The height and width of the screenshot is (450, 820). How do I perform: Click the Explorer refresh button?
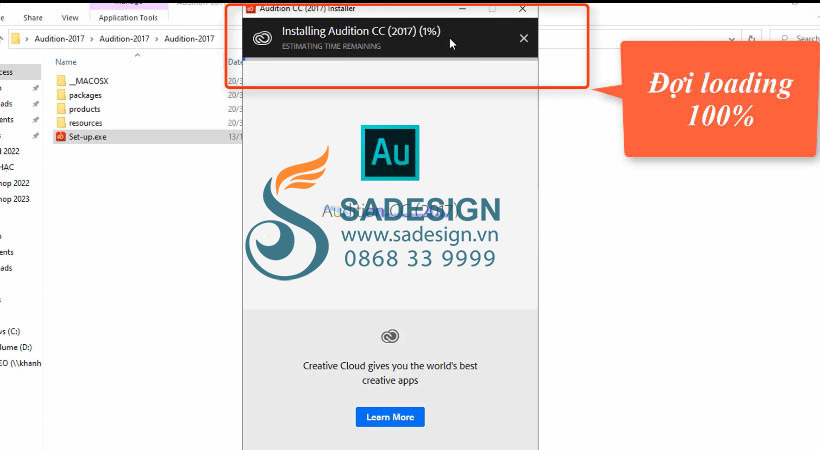[752, 39]
